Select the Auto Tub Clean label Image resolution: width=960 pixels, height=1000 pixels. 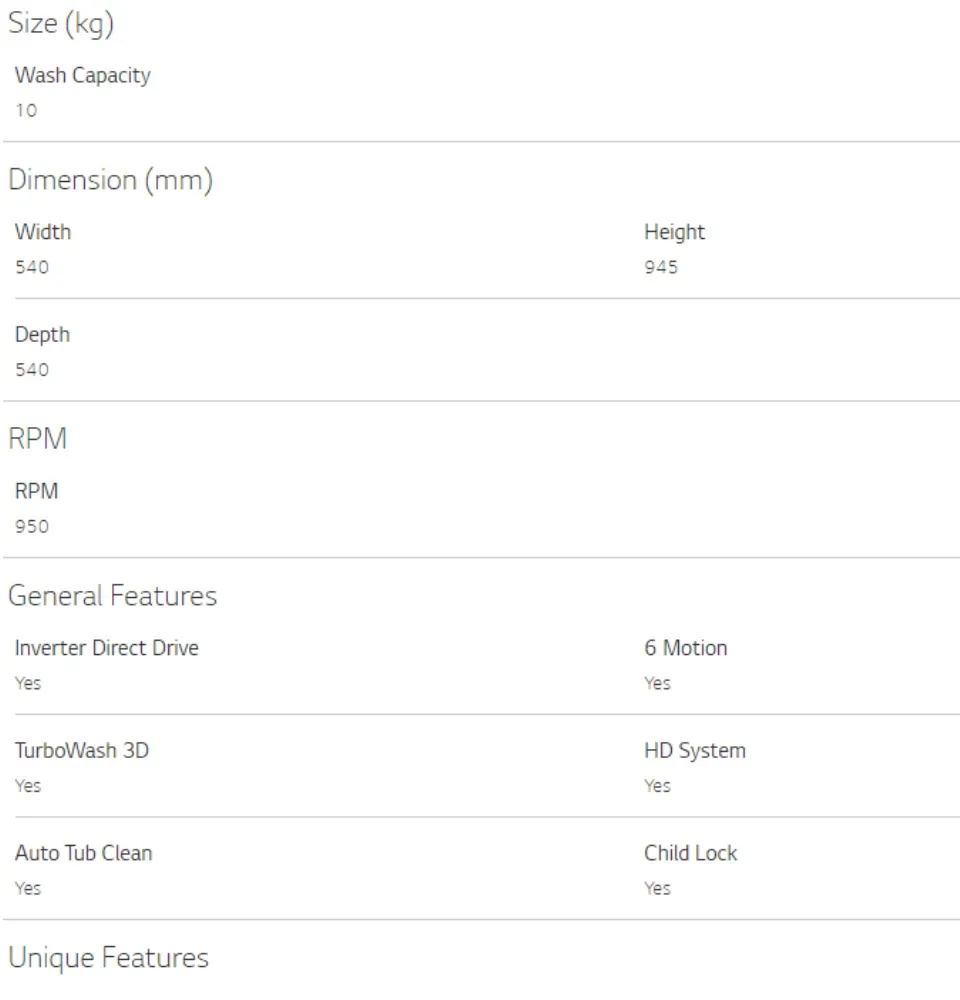coord(83,853)
